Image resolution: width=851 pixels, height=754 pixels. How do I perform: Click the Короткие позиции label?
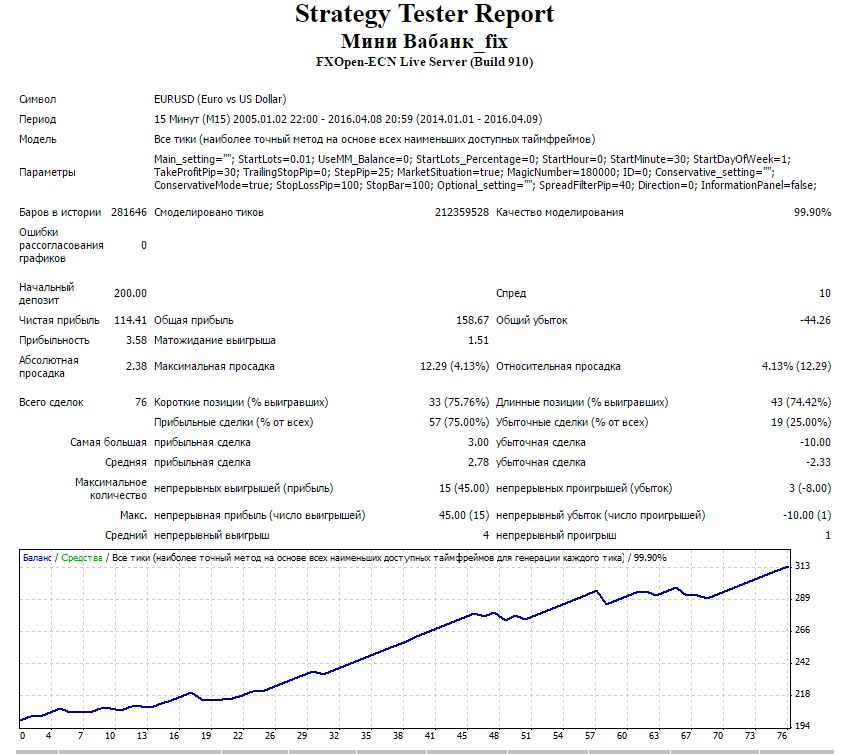pyautogui.click(x=241, y=402)
